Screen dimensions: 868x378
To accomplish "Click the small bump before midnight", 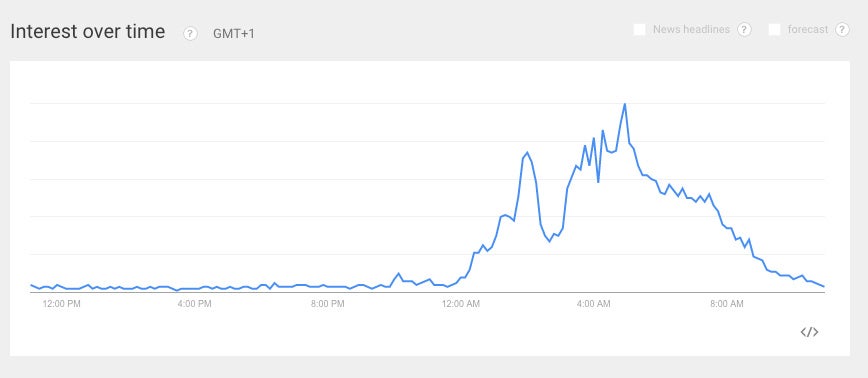I will pos(398,273).
